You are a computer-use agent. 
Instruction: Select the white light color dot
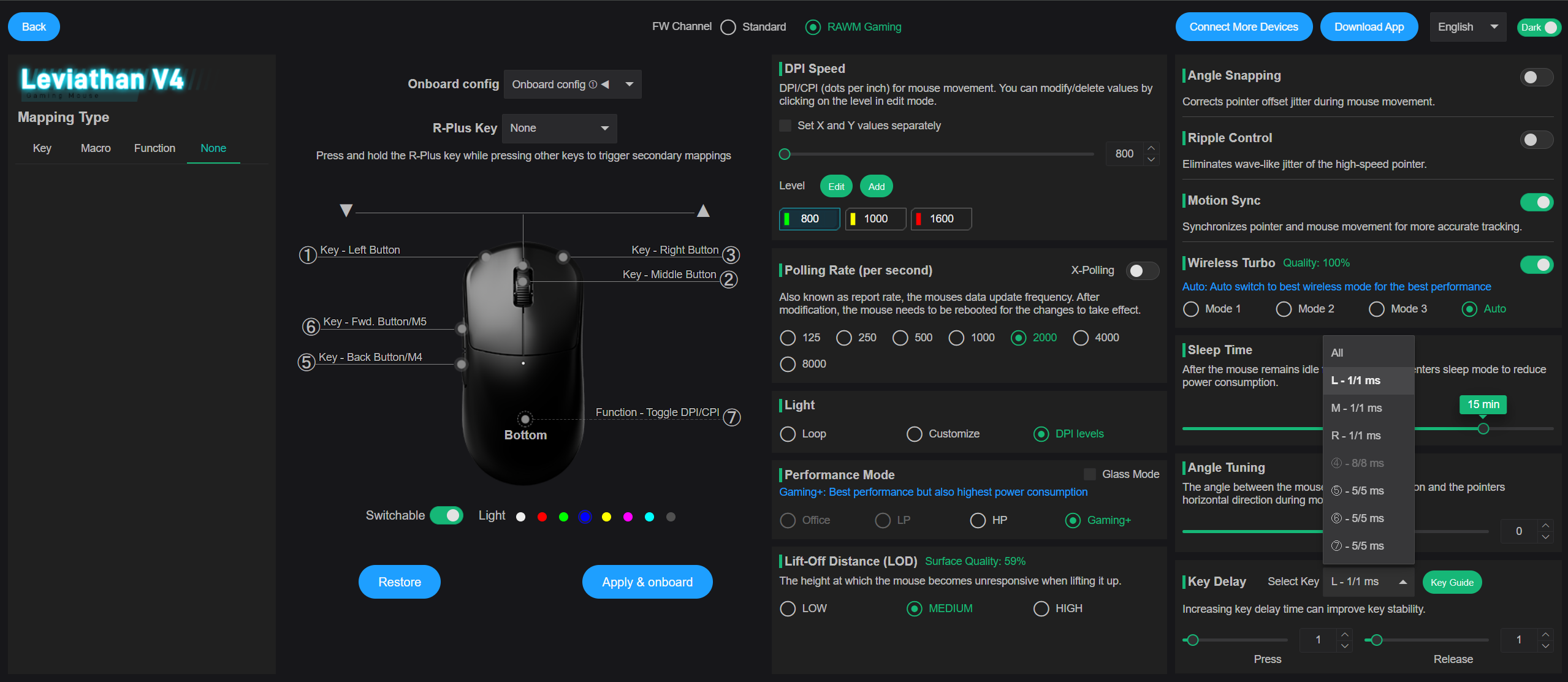tap(521, 517)
